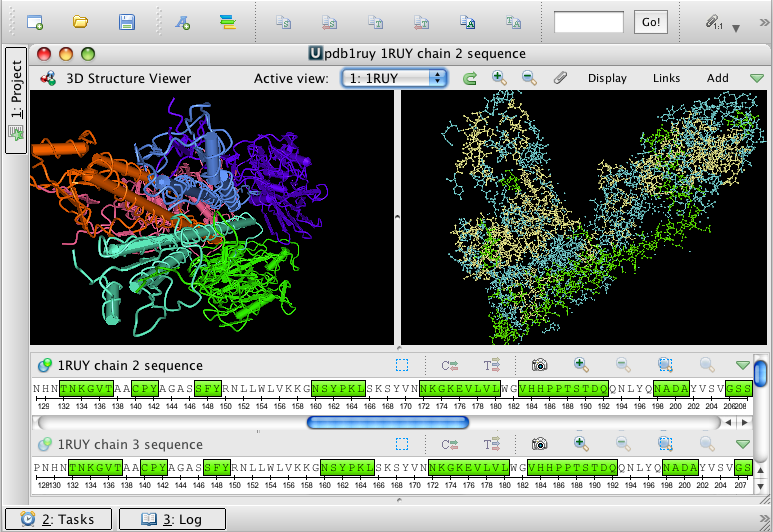Click the Display button in viewer toolbar

pos(607,78)
